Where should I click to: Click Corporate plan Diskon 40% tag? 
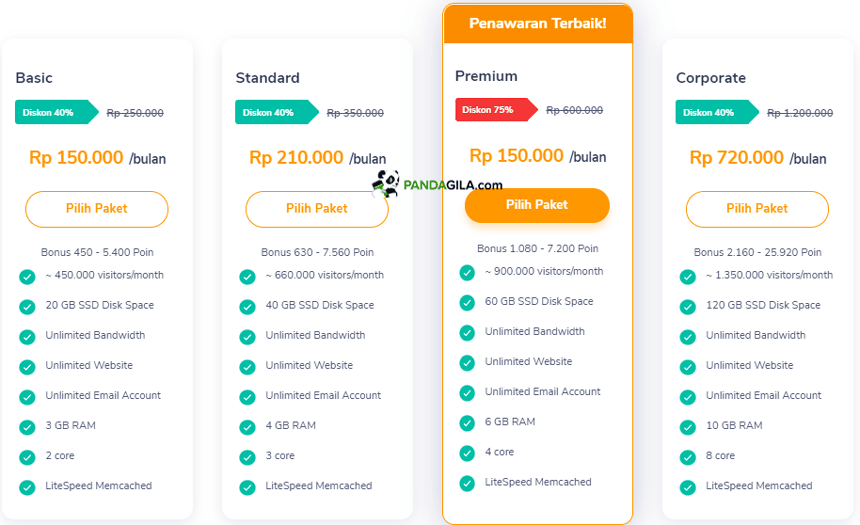pyautogui.click(x=717, y=112)
